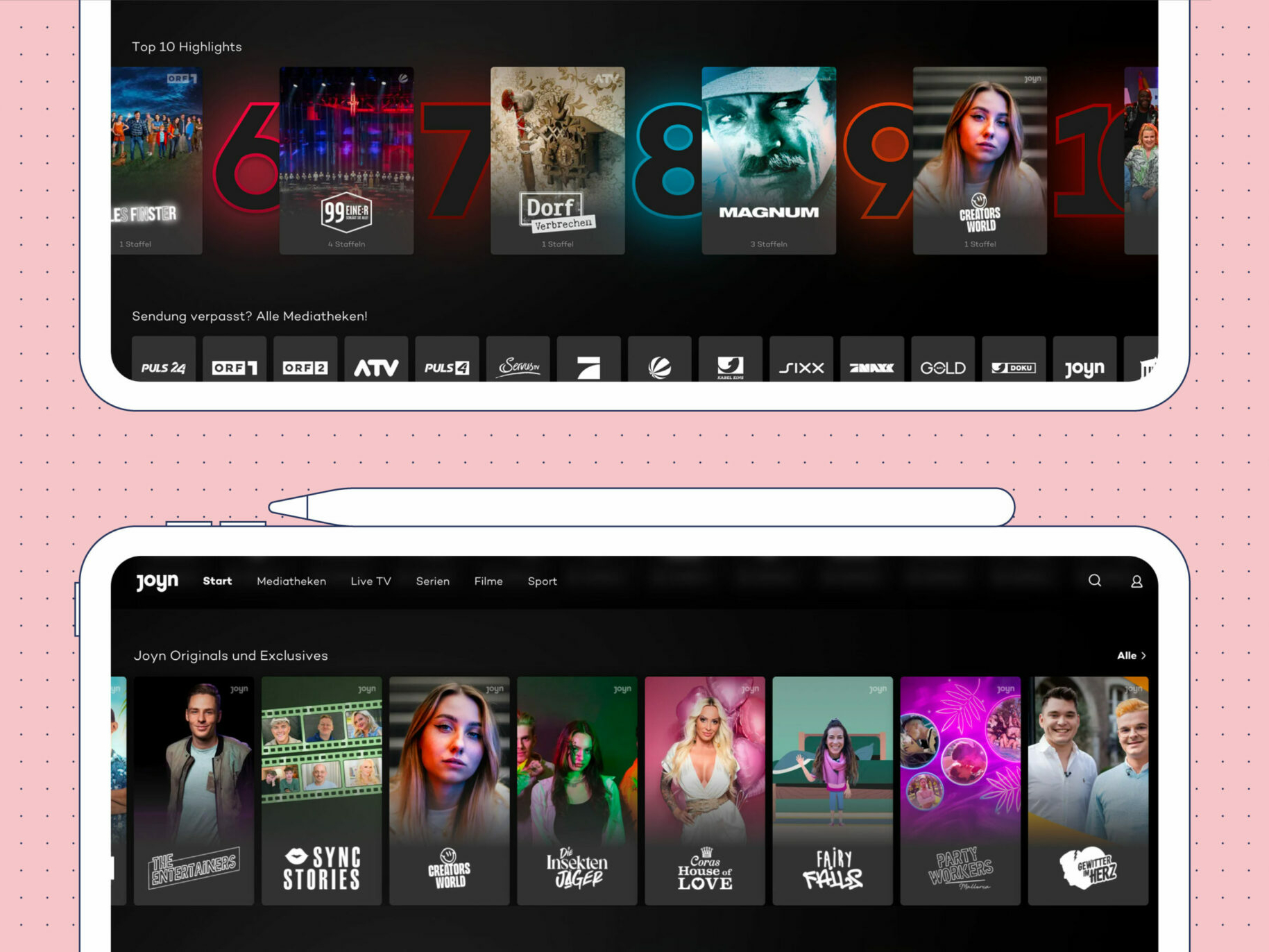Click the Joyn logo in navigation bar
Image resolution: width=1269 pixels, height=952 pixels.
click(x=157, y=581)
